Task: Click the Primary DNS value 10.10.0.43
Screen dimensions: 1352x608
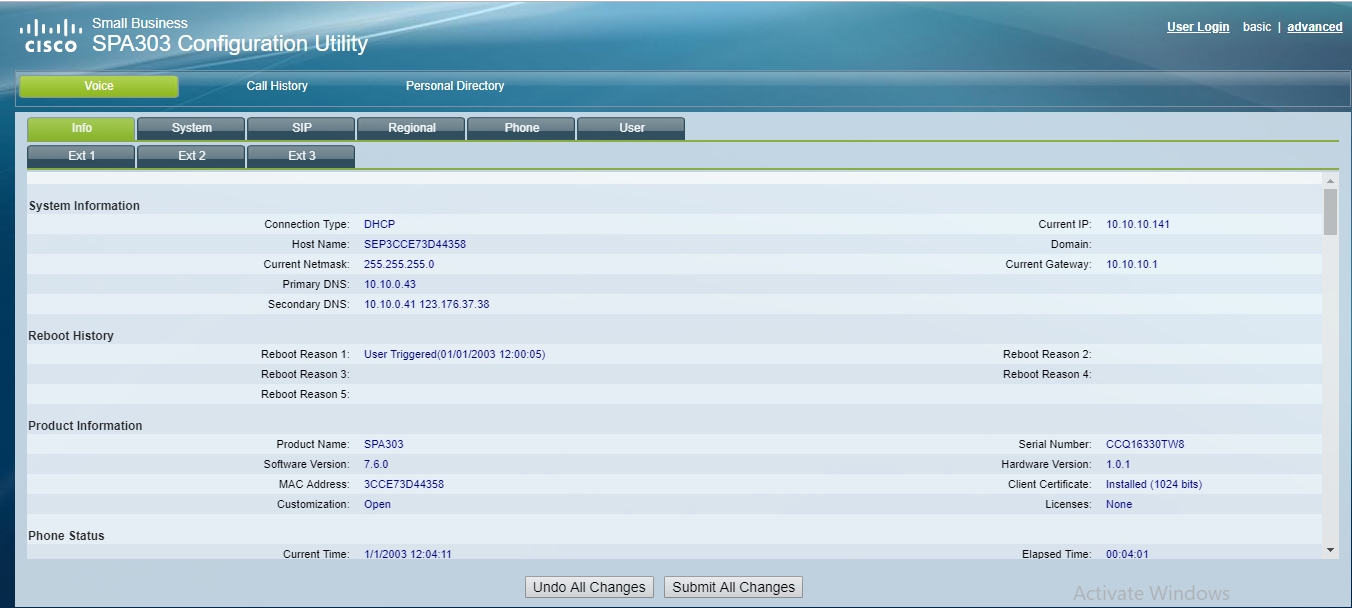Action: pyautogui.click(x=390, y=284)
